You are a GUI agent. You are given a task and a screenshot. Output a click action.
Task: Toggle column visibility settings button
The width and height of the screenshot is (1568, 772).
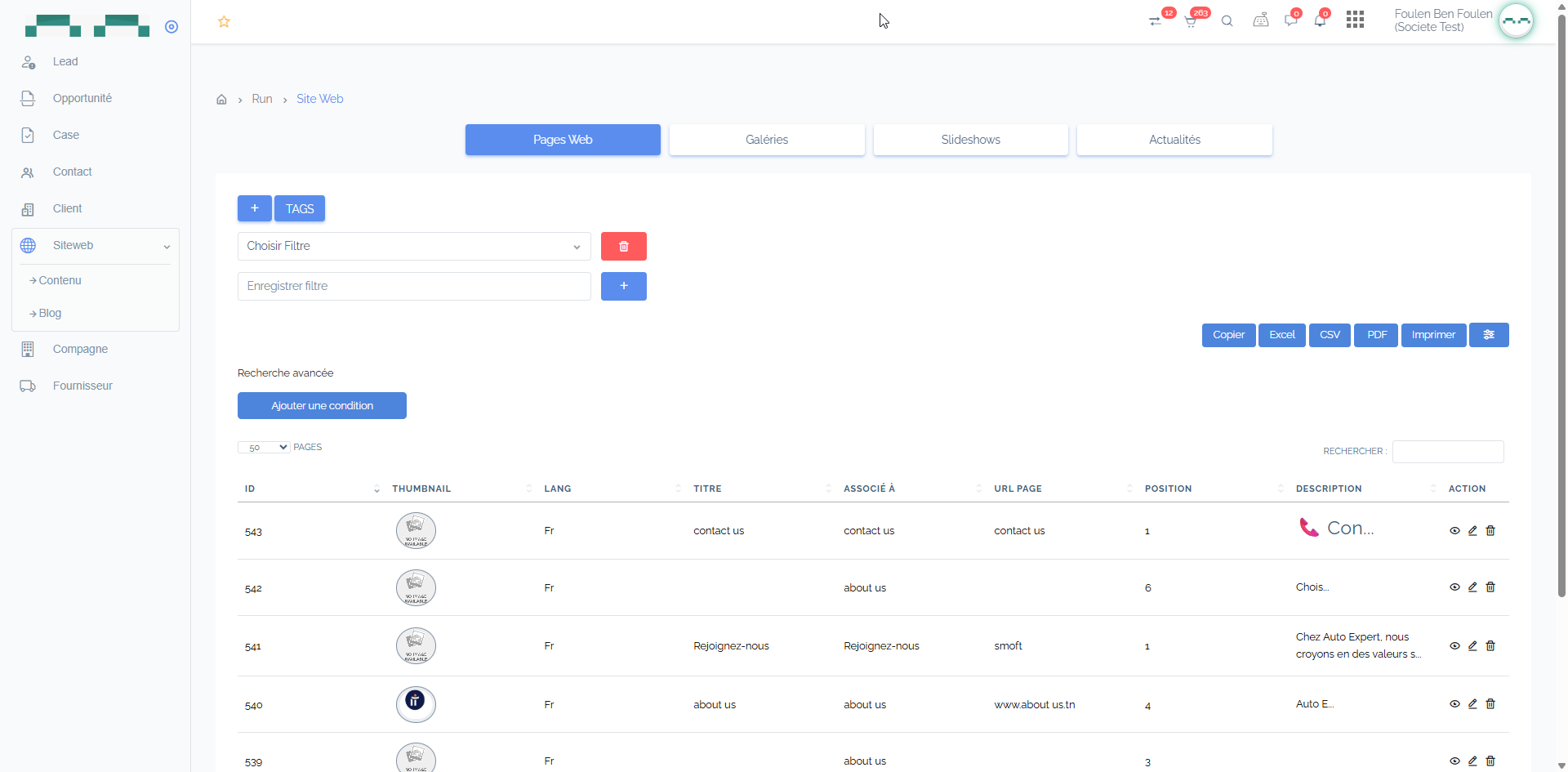[1488, 335]
